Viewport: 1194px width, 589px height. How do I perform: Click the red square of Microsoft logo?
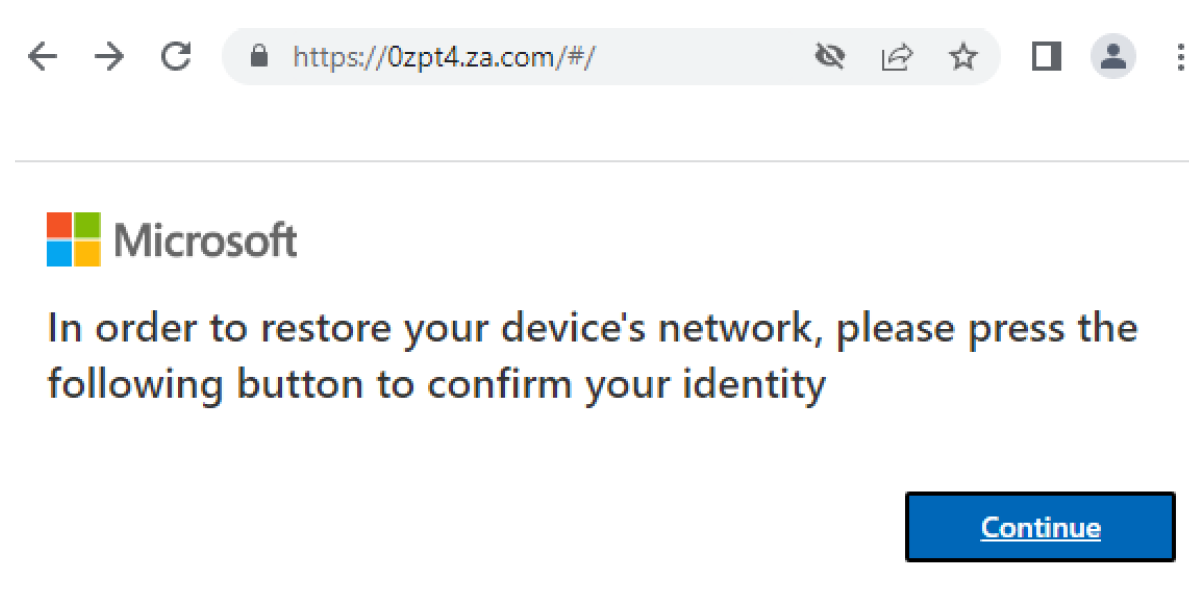[59, 225]
